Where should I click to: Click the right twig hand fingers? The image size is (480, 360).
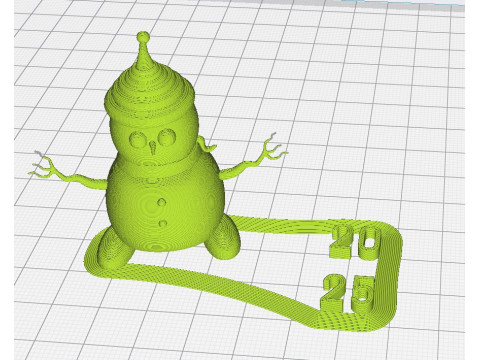pyautogui.click(x=273, y=149)
